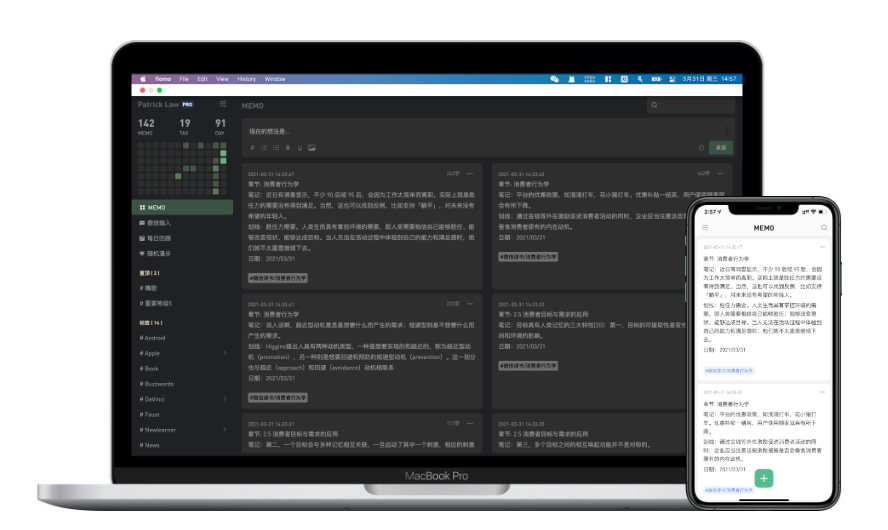Tap the blue tag chip on iPhone's first memo
The width and height of the screenshot is (888, 530).
(x=729, y=371)
